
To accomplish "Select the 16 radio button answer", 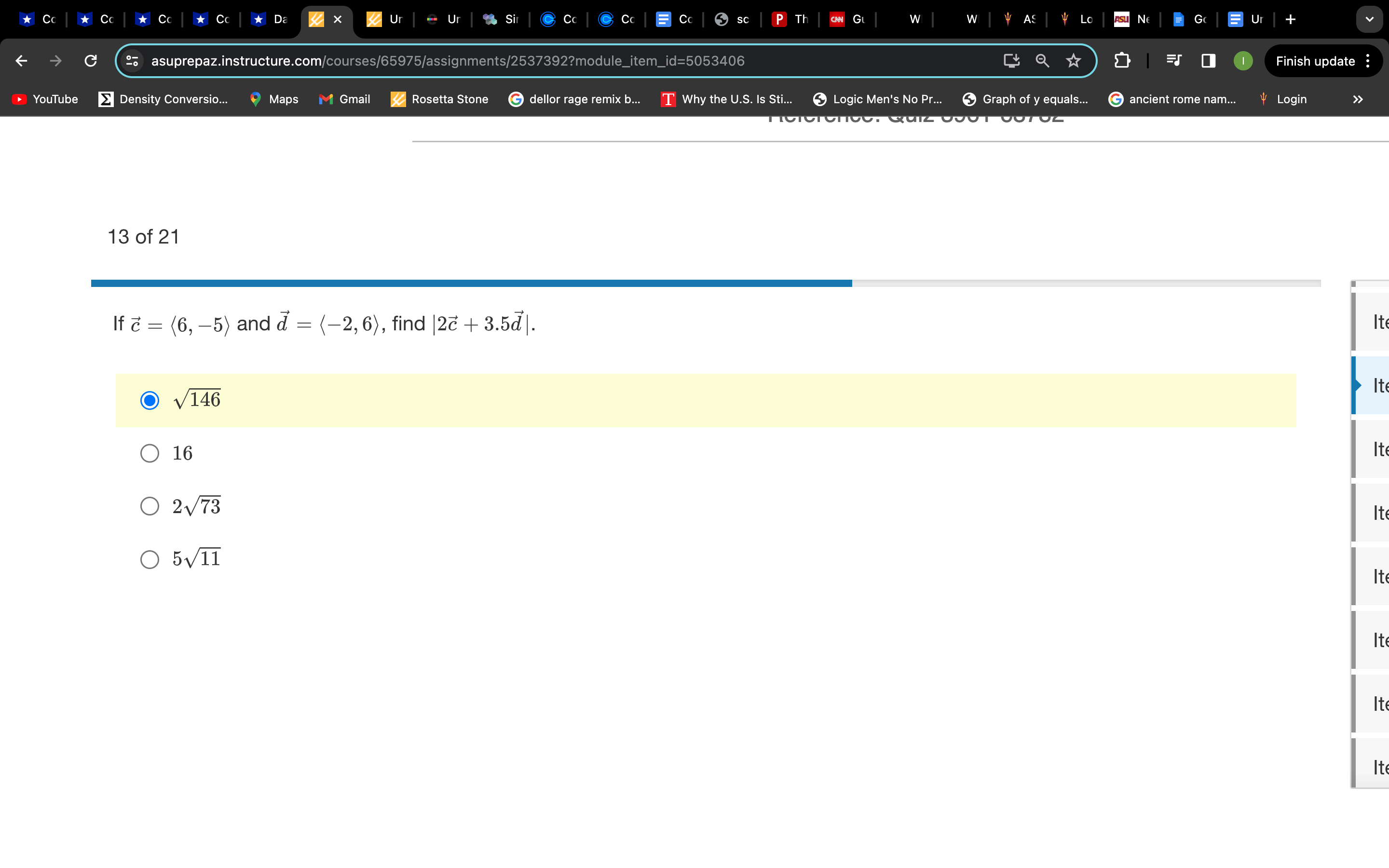I will click(149, 452).
